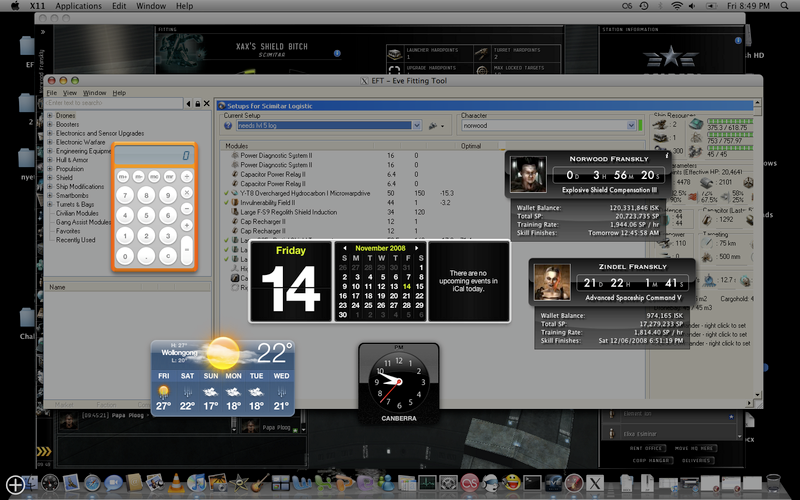Click the Wi-Fi status icon
800x500 pixels.
pyautogui.click(x=677, y=6)
